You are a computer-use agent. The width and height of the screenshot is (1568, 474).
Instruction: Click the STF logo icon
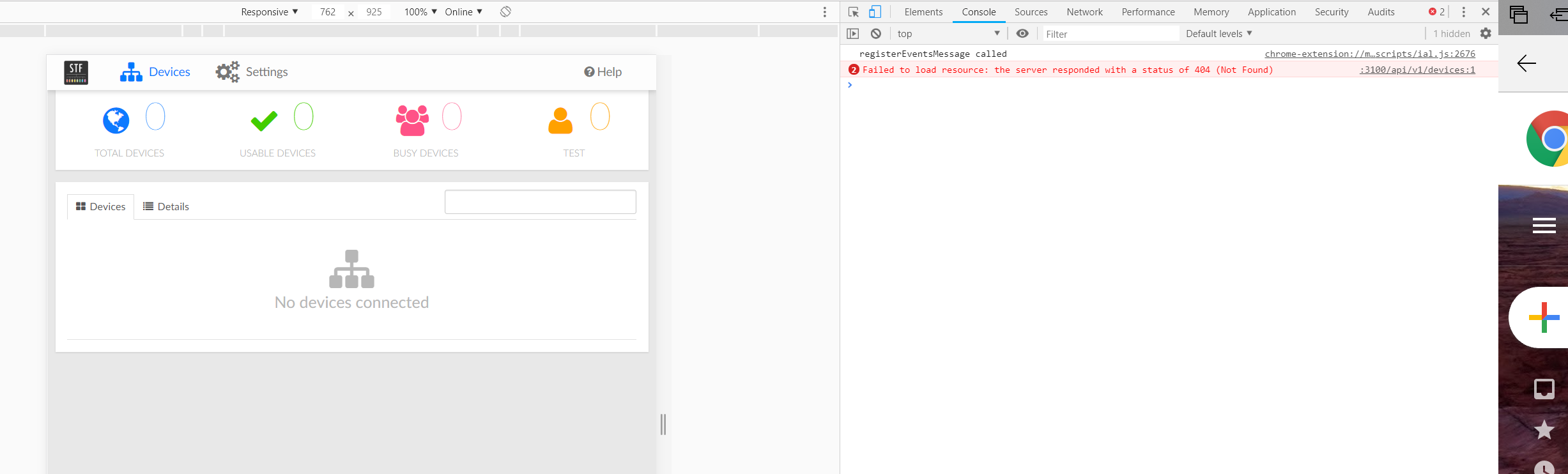pyautogui.click(x=76, y=72)
